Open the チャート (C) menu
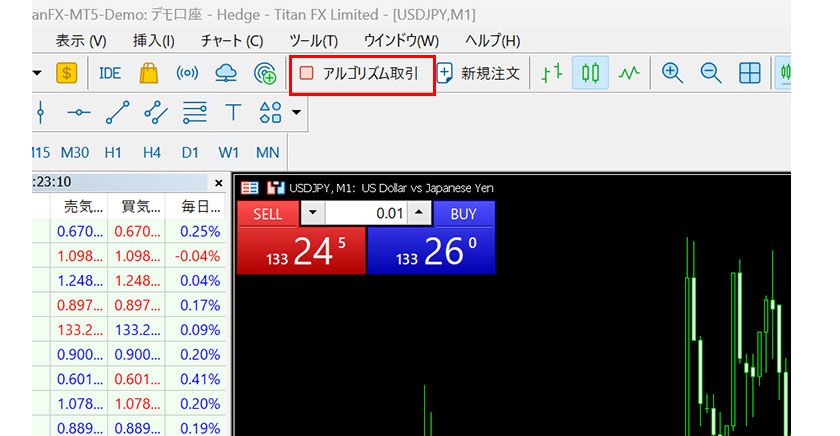840x436 pixels. pos(232,41)
